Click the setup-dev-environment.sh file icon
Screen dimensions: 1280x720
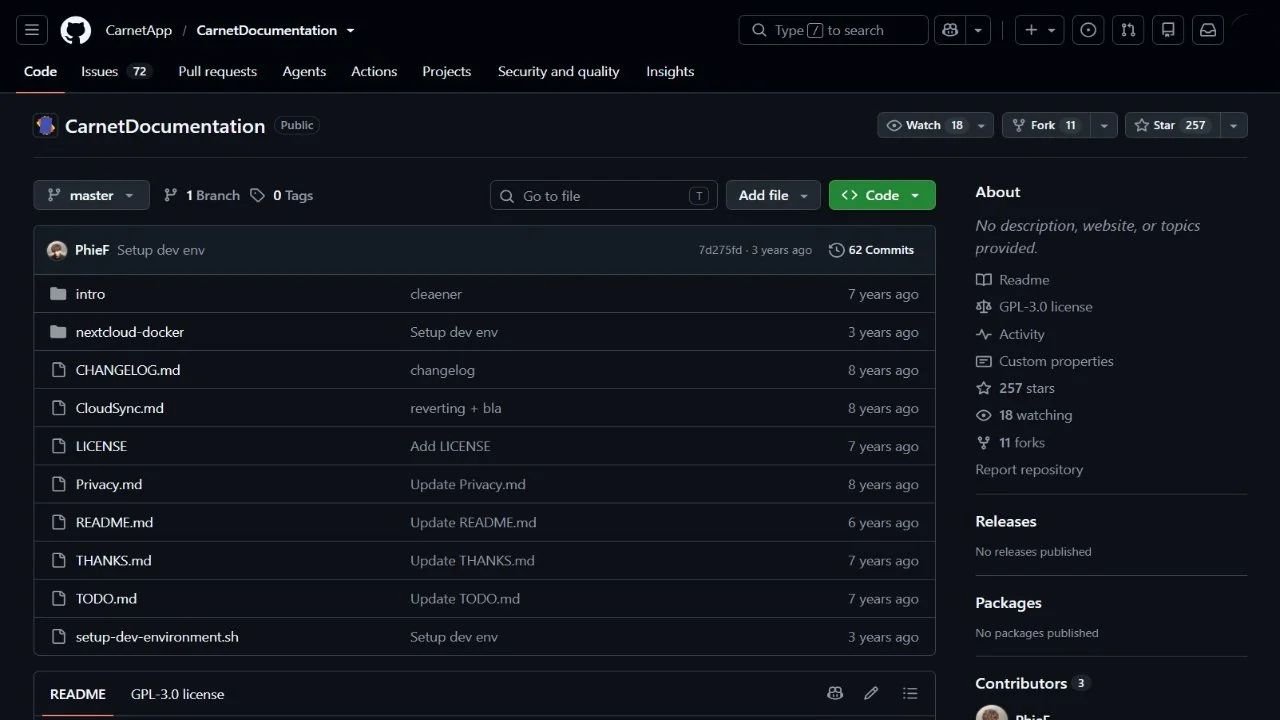[x=58, y=637]
